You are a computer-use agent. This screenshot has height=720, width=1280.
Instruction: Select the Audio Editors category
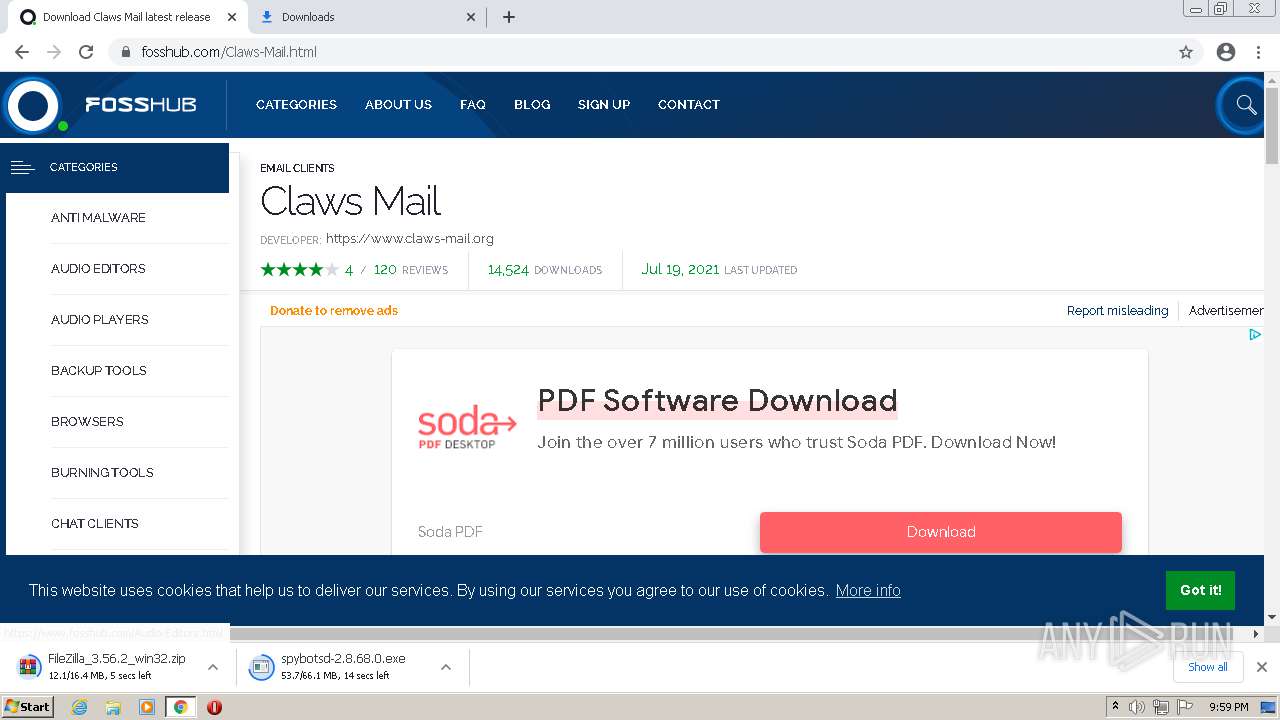98,268
